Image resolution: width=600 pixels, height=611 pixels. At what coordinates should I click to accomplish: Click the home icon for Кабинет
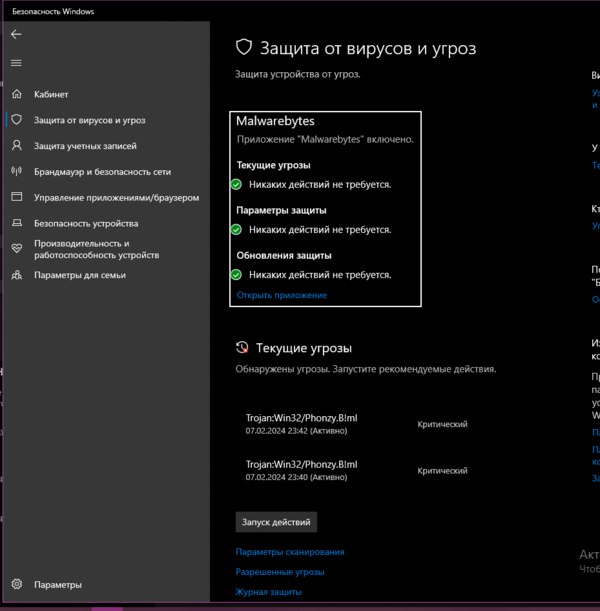point(16,94)
